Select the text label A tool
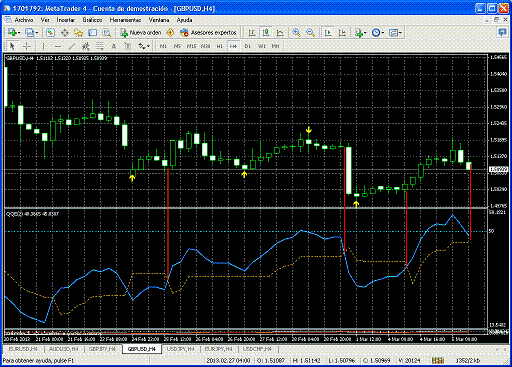512x367 pixels. click(114, 46)
